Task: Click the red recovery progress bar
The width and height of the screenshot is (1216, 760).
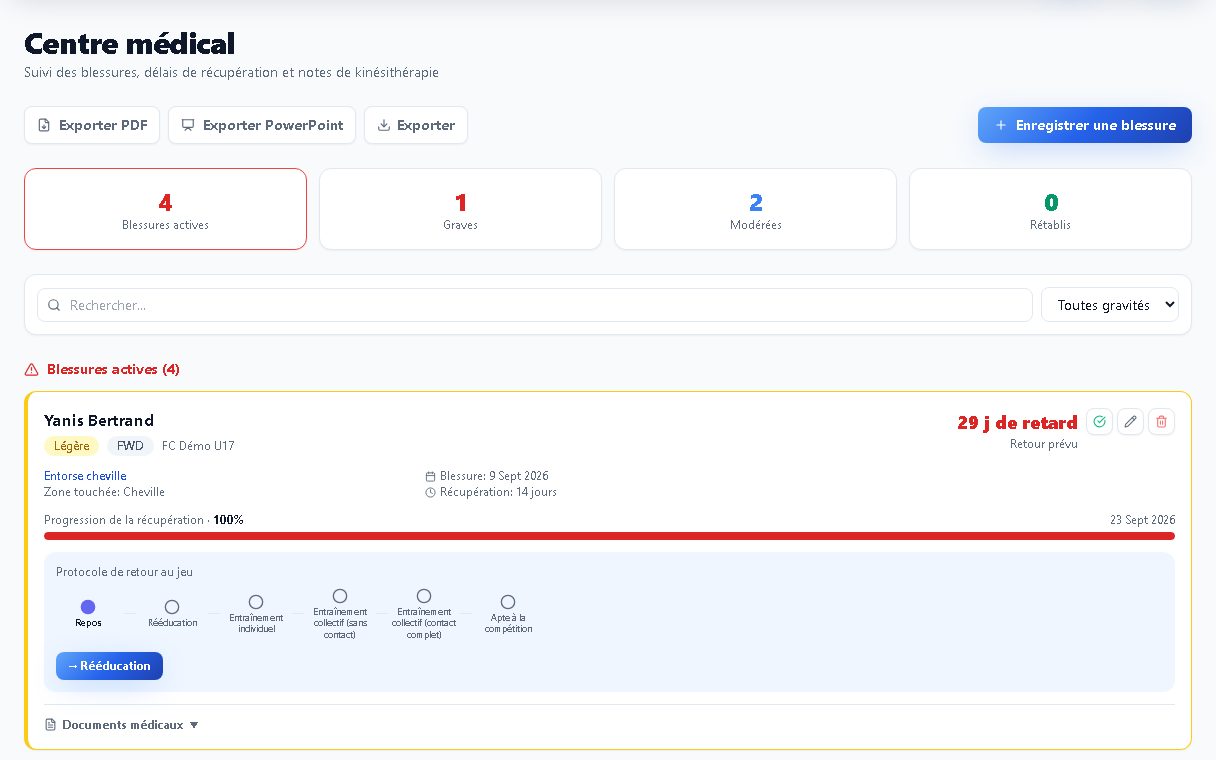Action: pos(609,536)
